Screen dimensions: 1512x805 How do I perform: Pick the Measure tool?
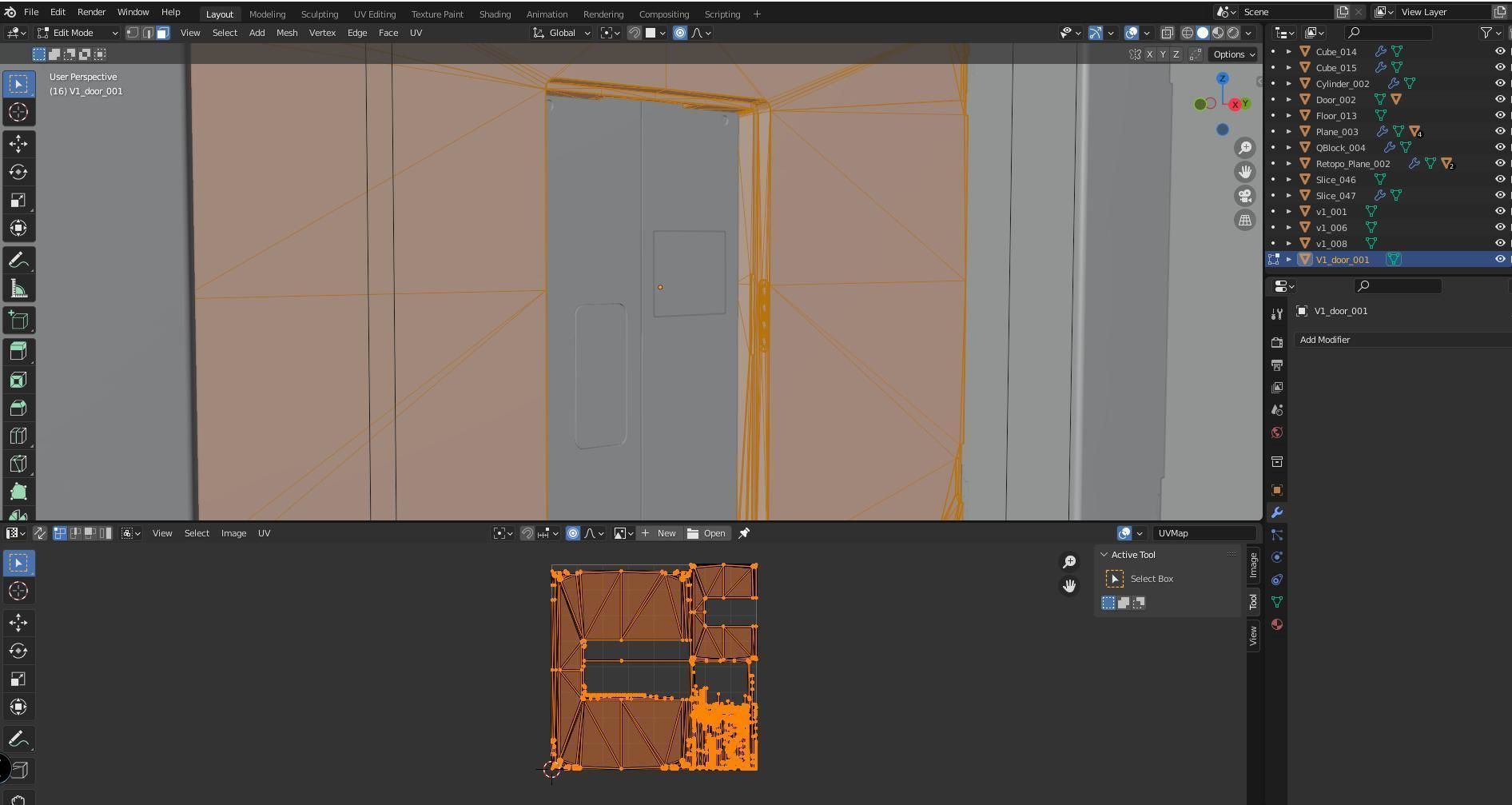(x=18, y=289)
